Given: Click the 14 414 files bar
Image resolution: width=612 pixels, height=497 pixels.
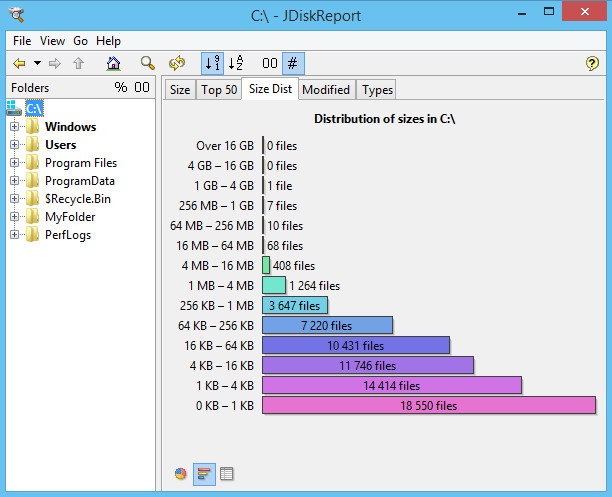Looking at the screenshot, I should pyautogui.click(x=392, y=385).
